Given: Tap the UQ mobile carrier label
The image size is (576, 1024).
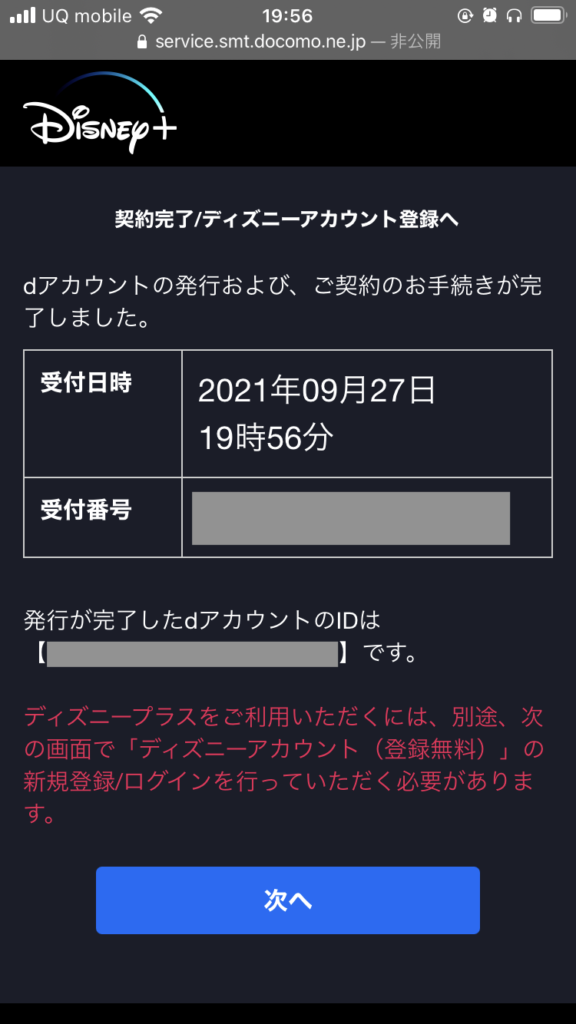Looking at the screenshot, I should [87, 15].
